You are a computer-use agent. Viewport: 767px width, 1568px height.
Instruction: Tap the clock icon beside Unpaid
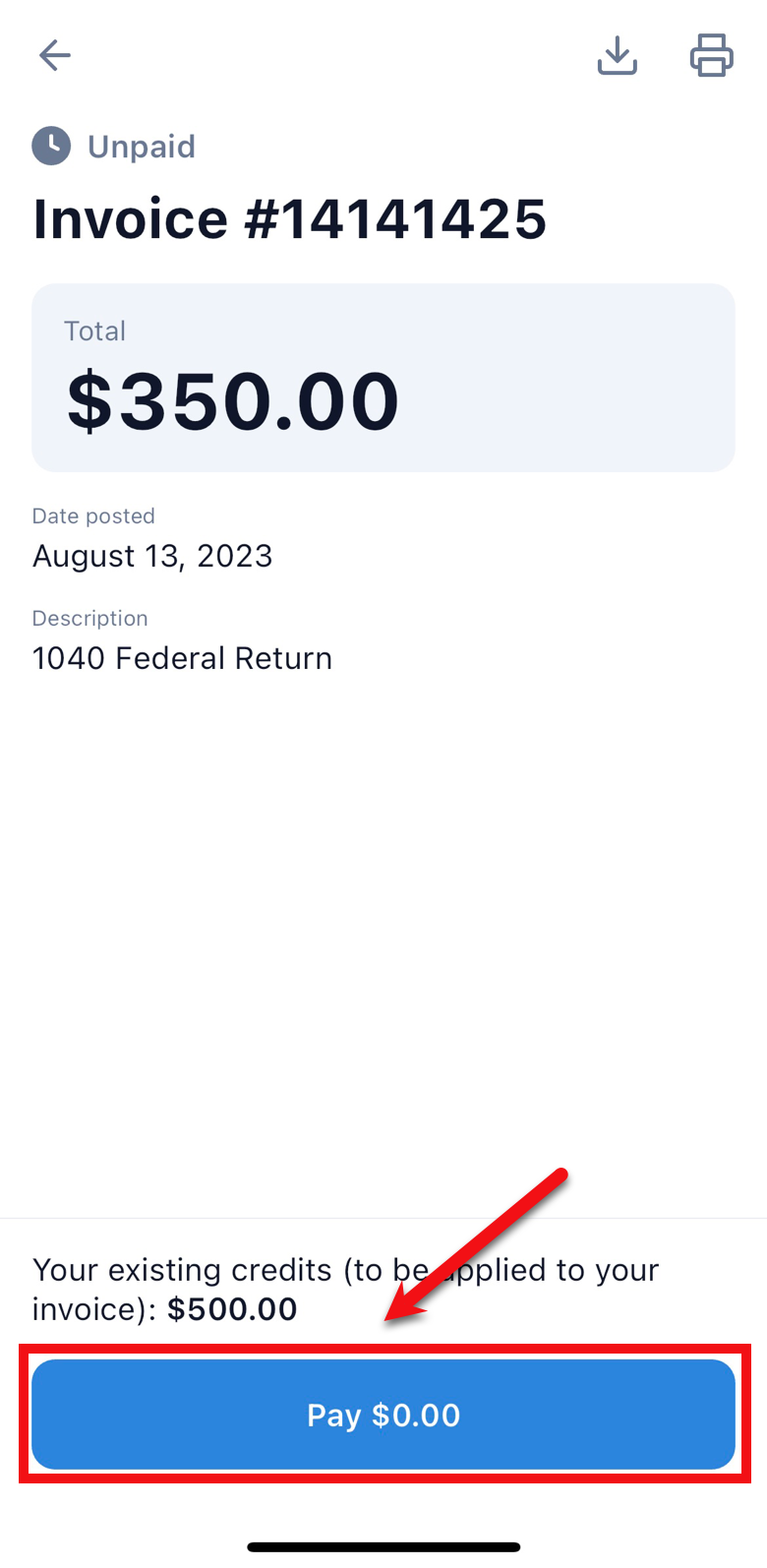click(x=51, y=147)
